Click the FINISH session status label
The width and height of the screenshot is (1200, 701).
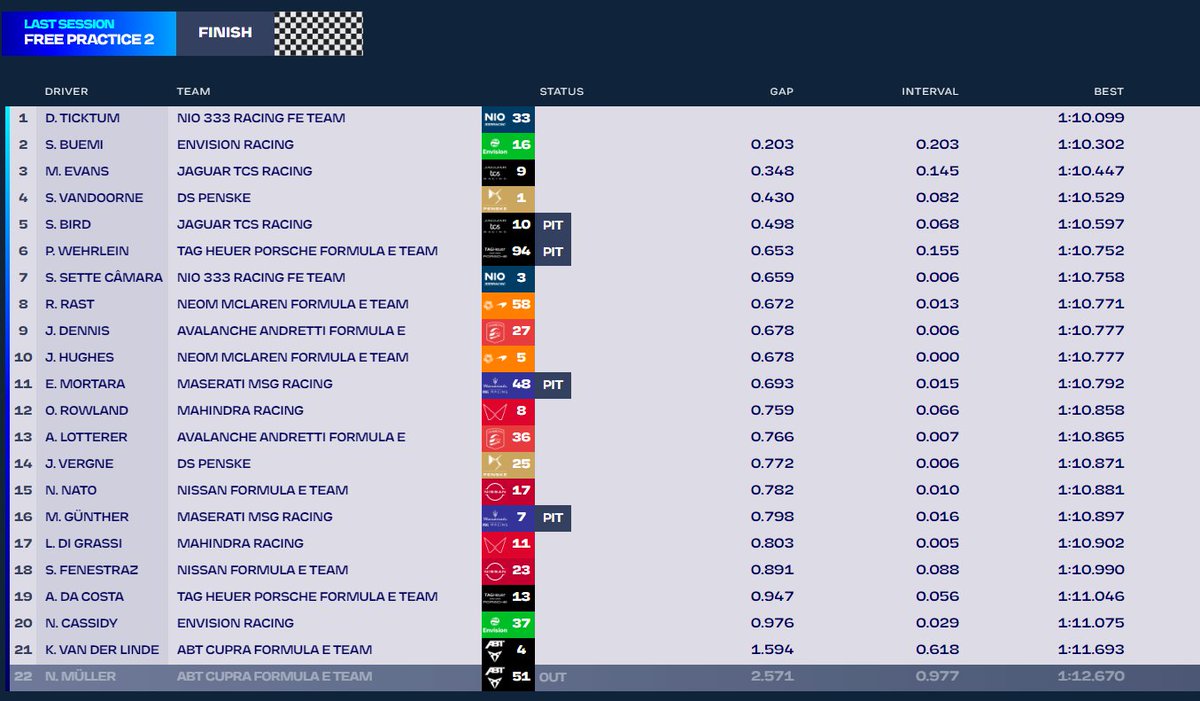pyautogui.click(x=225, y=33)
